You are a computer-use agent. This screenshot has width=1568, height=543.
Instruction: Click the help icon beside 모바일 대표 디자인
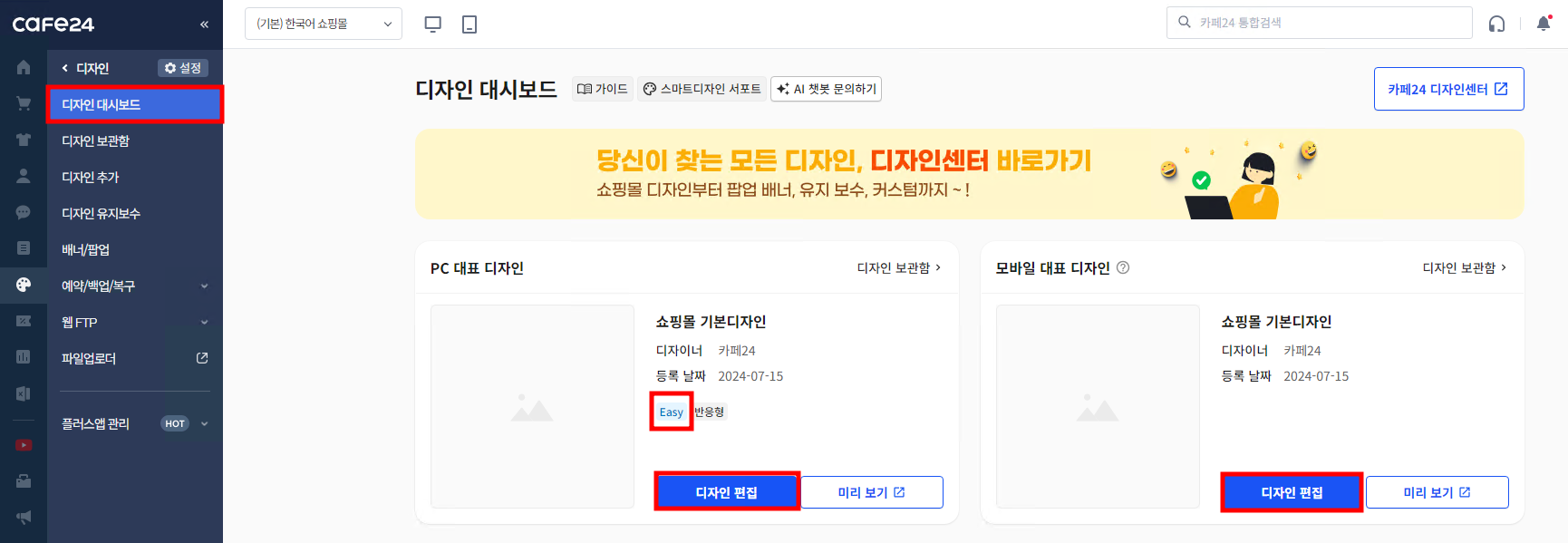tap(1123, 267)
